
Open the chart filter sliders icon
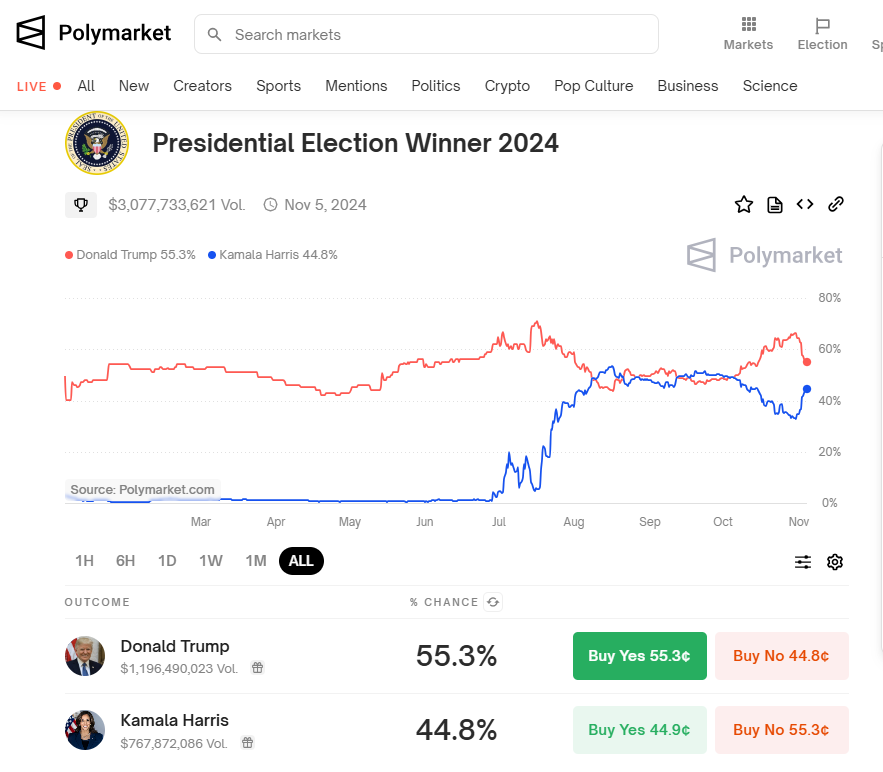pyautogui.click(x=803, y=562)
